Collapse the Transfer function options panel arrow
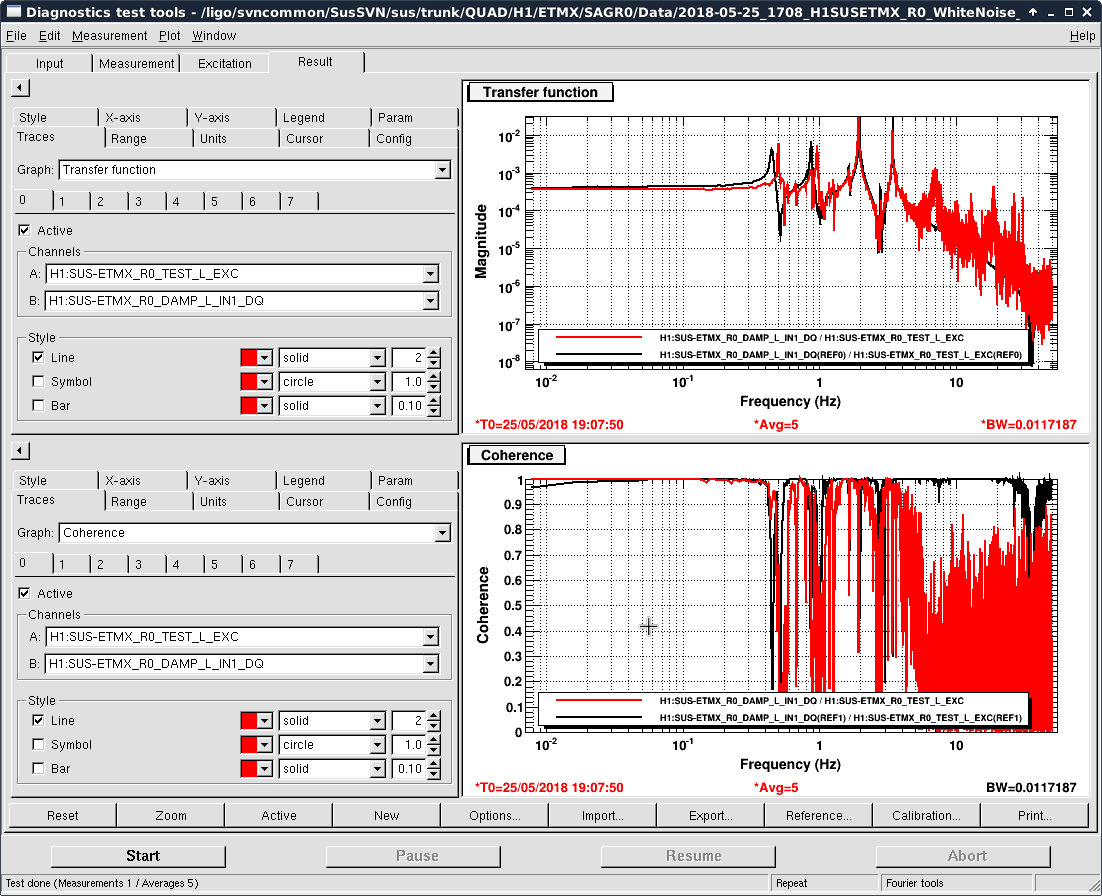The width and height of the screenshot is (1102, 896). tap(21, 88)
